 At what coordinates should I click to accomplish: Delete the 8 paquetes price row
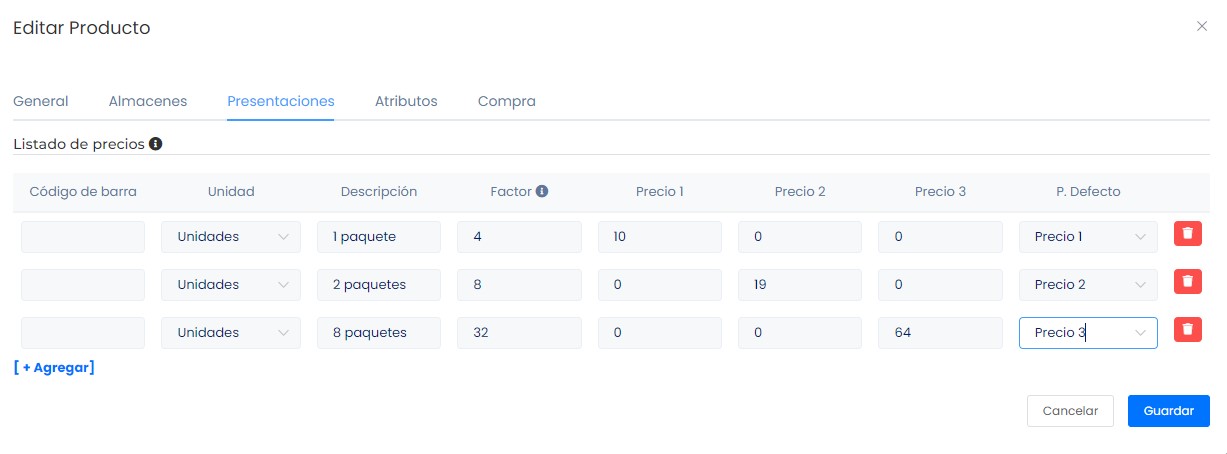coord(1187,330)
